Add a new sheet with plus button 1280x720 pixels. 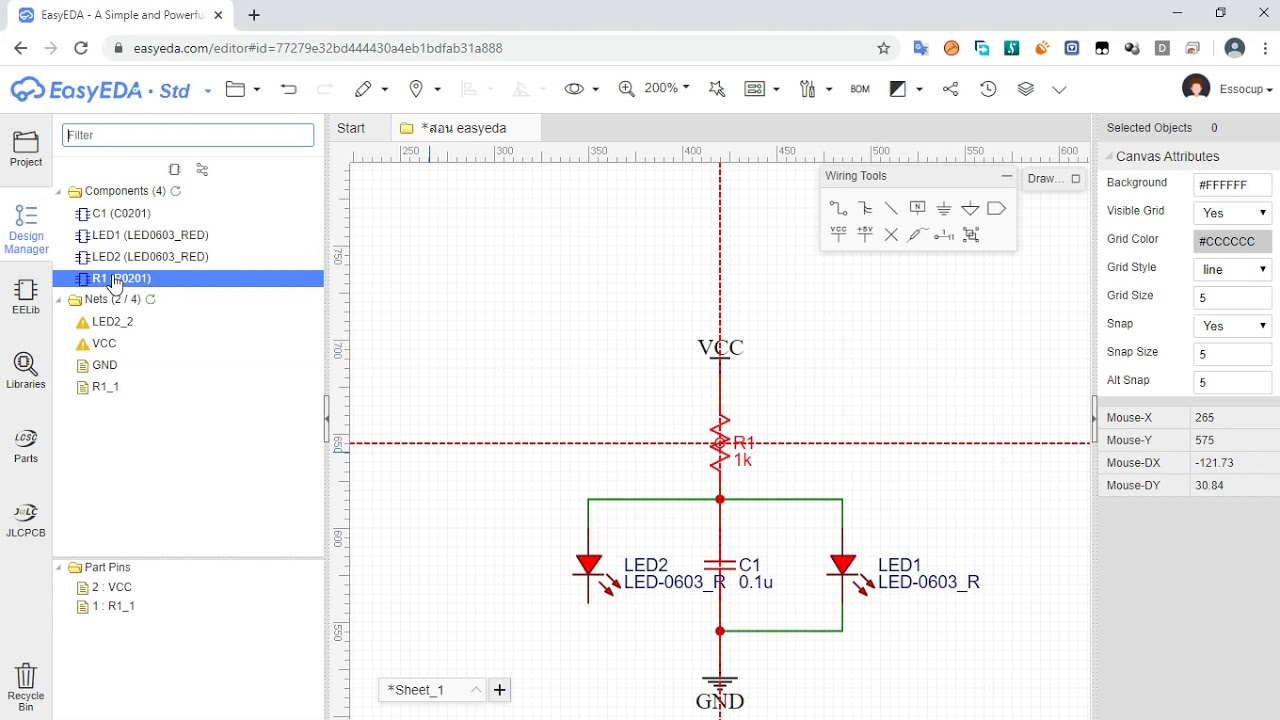(x=499, y=690)
